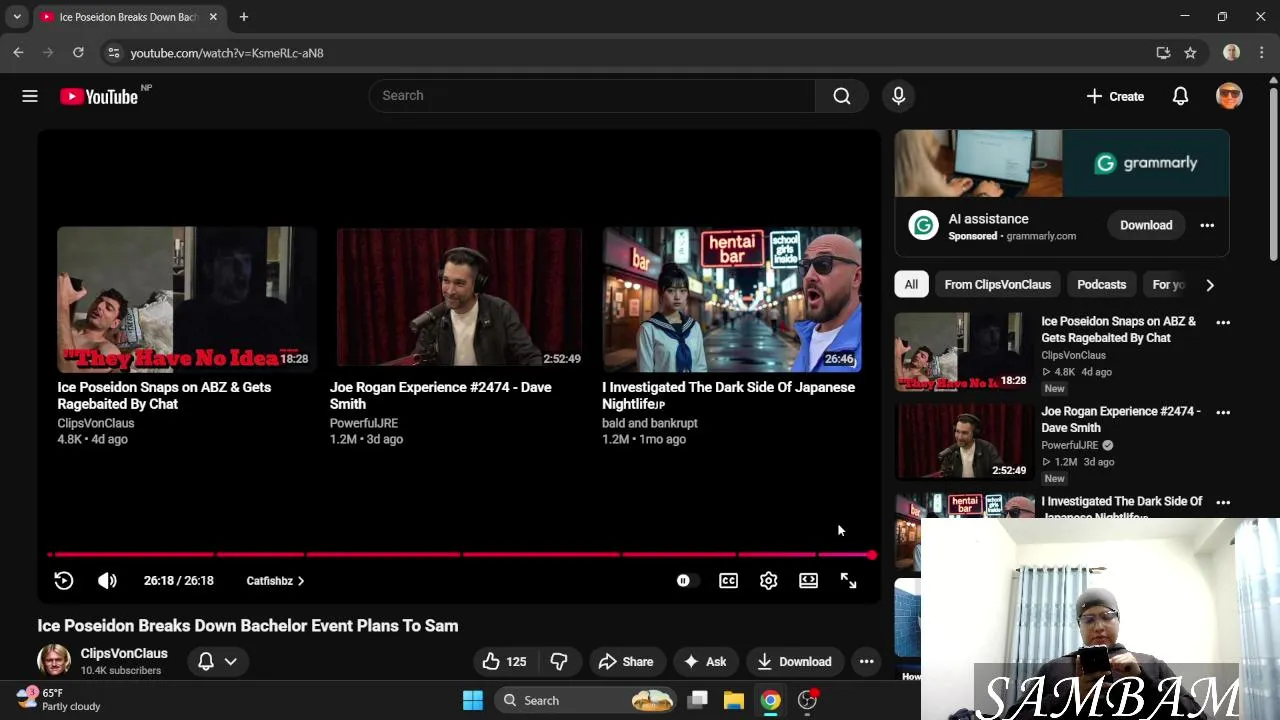1280x720 pixels.
Task: Go back in the browser
Action: click(18, 53)
